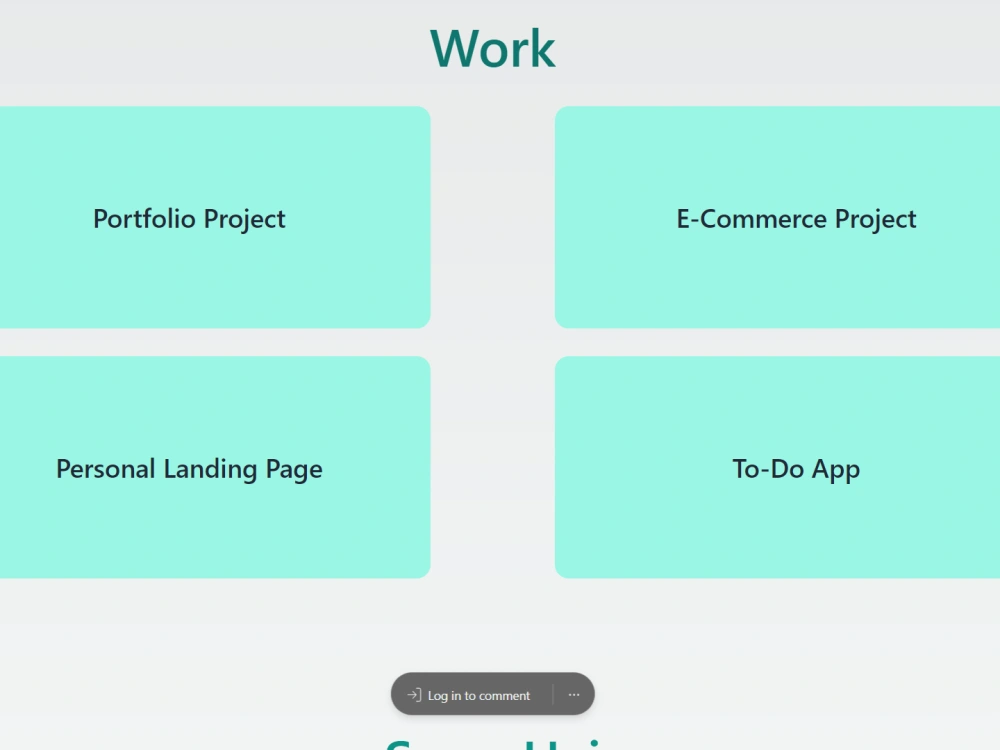
Task: Click the Work section heading
Action: coord(493,48)
